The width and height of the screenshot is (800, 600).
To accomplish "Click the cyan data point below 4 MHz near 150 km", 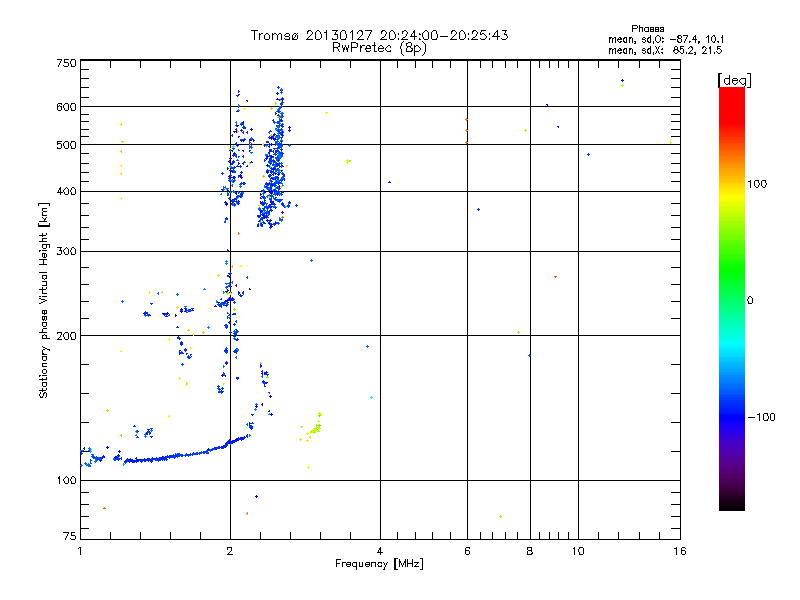I will coord(371,397).
